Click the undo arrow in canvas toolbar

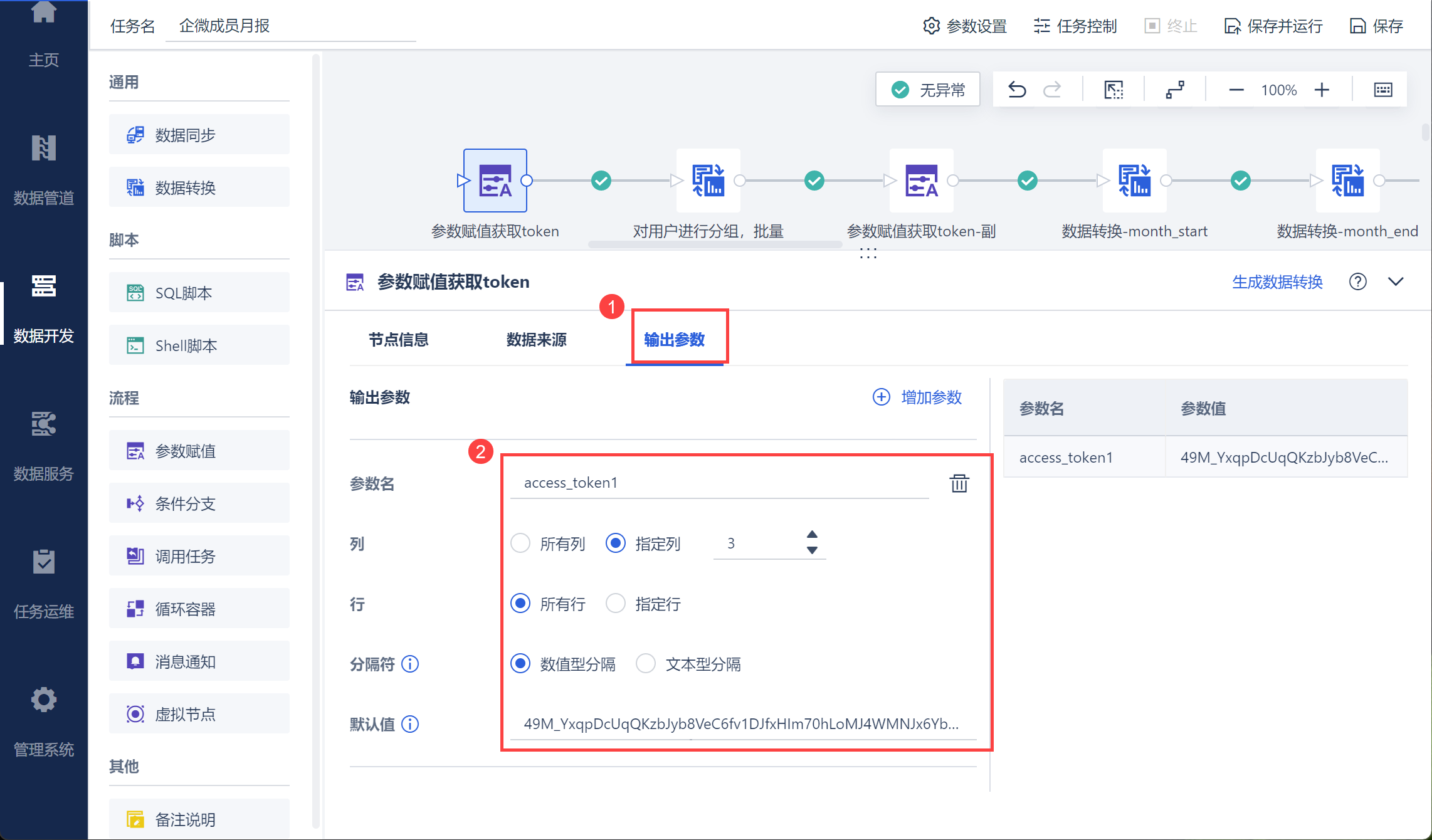click(1016, 90)
